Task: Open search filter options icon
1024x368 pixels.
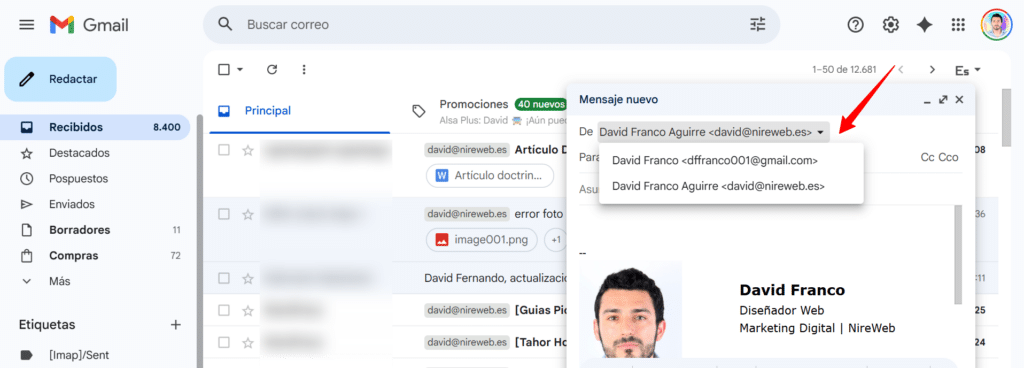Action: coord(758,25)
